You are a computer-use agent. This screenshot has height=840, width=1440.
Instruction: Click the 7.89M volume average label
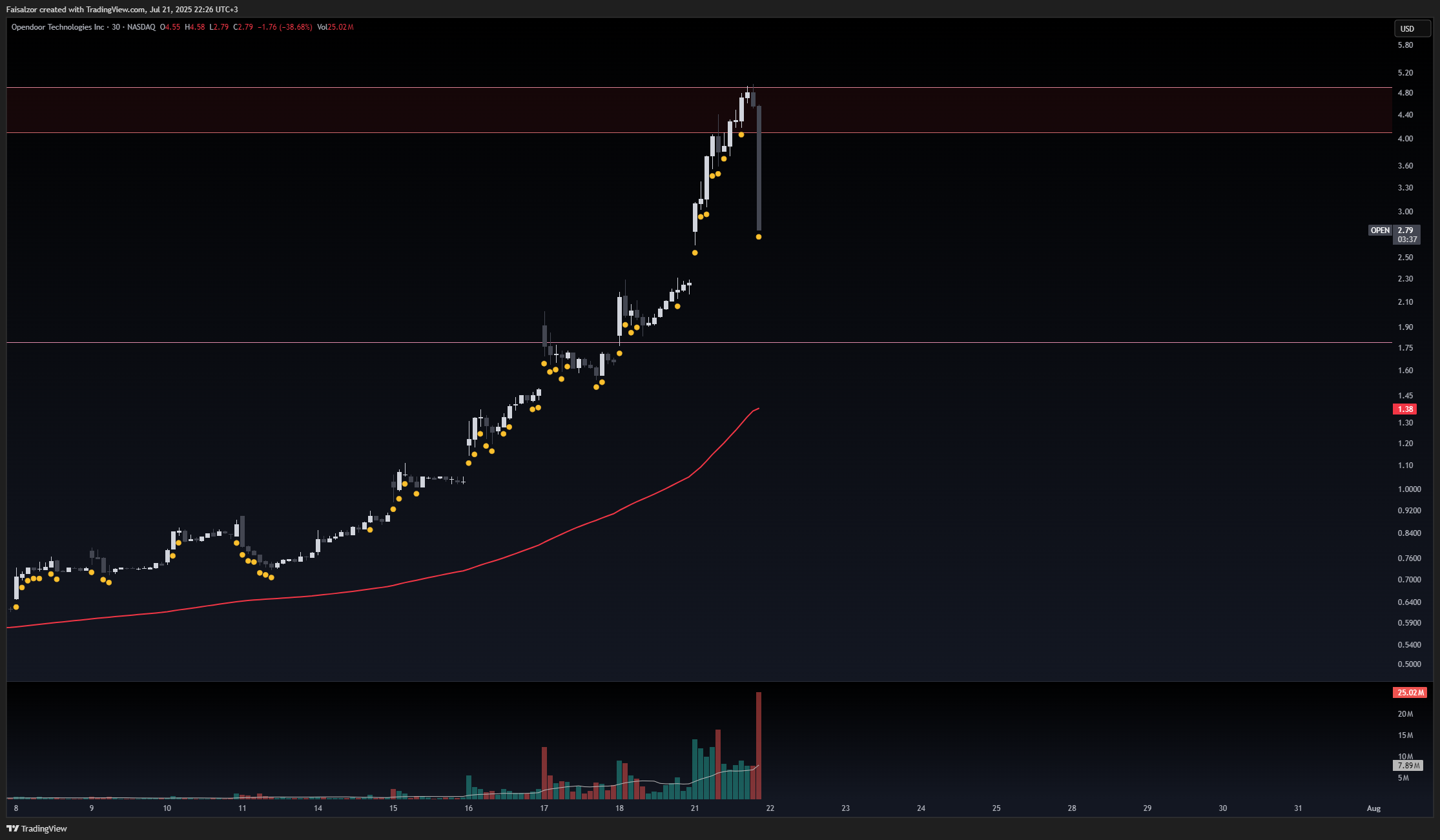click(1408, 766)
